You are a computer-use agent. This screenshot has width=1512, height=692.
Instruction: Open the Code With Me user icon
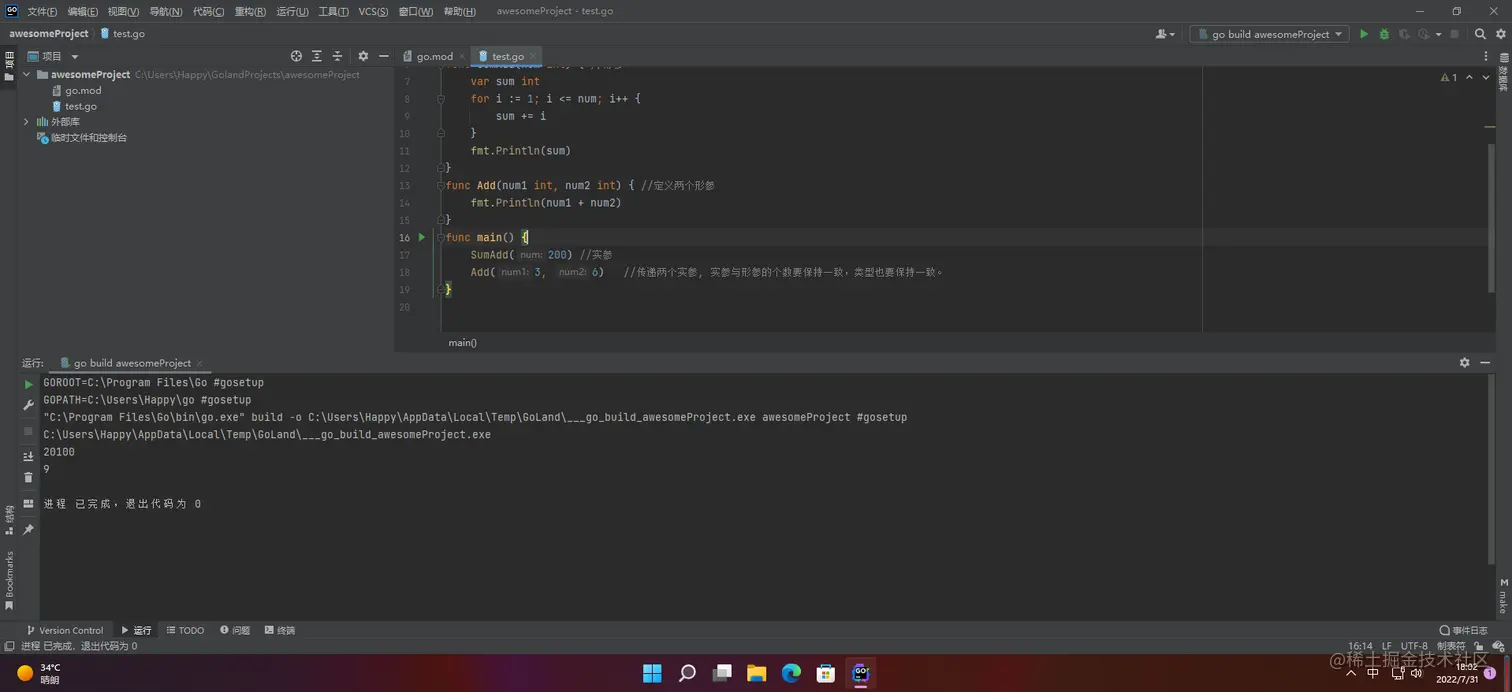pyautogui.click(x=1164, y=34)
